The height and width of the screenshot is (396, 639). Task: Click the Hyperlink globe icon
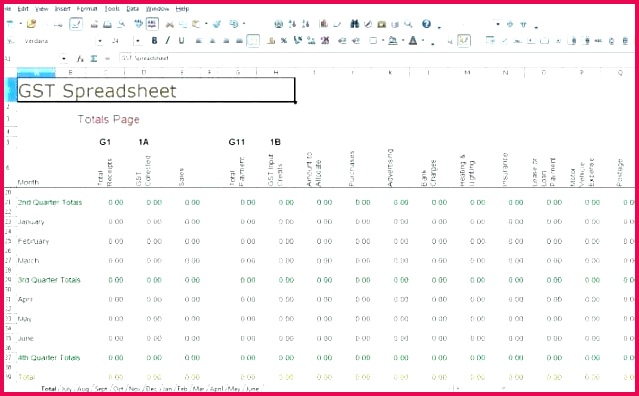[x=278, y=24]
